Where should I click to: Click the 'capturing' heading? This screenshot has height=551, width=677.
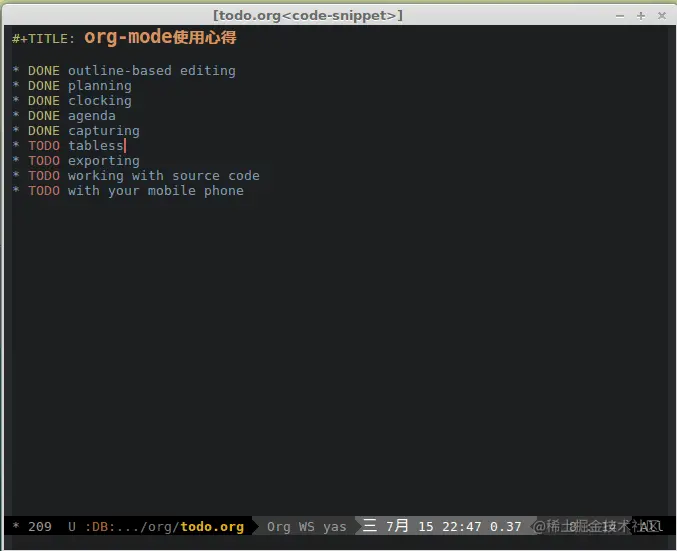pyautogui.click(x=104, y=131)
